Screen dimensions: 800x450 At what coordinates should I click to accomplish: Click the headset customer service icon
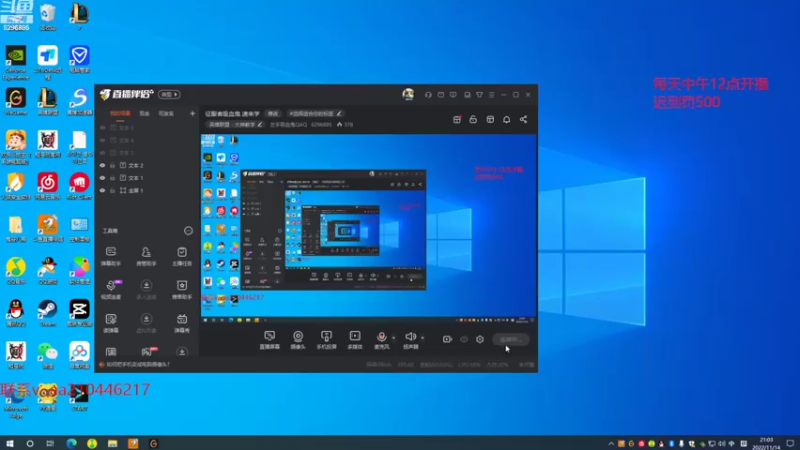pyautogui.click(x=428, y=95)
